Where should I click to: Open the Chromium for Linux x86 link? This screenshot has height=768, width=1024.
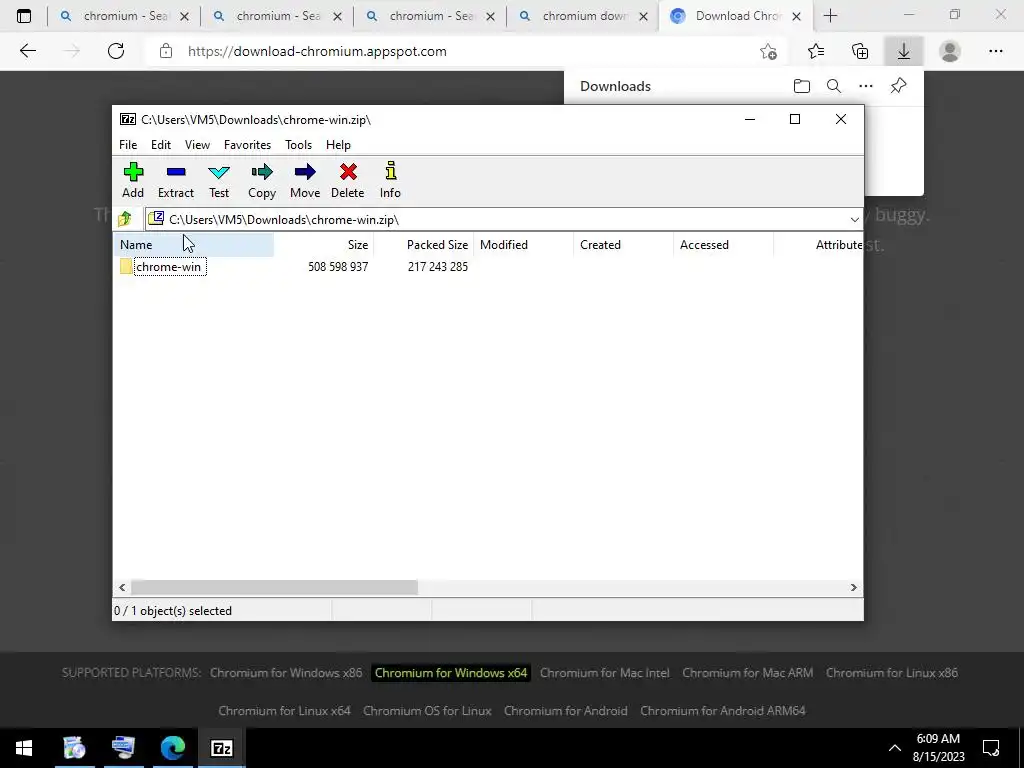pos(891,673)
